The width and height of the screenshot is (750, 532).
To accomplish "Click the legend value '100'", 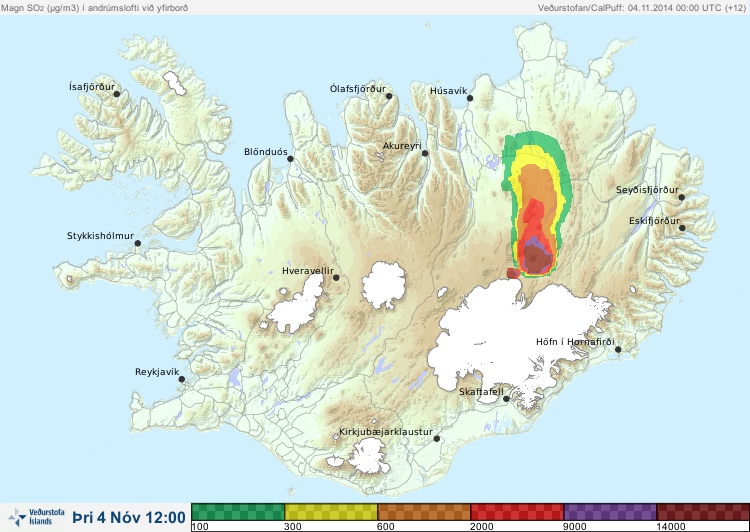I will tap(200, 527).
